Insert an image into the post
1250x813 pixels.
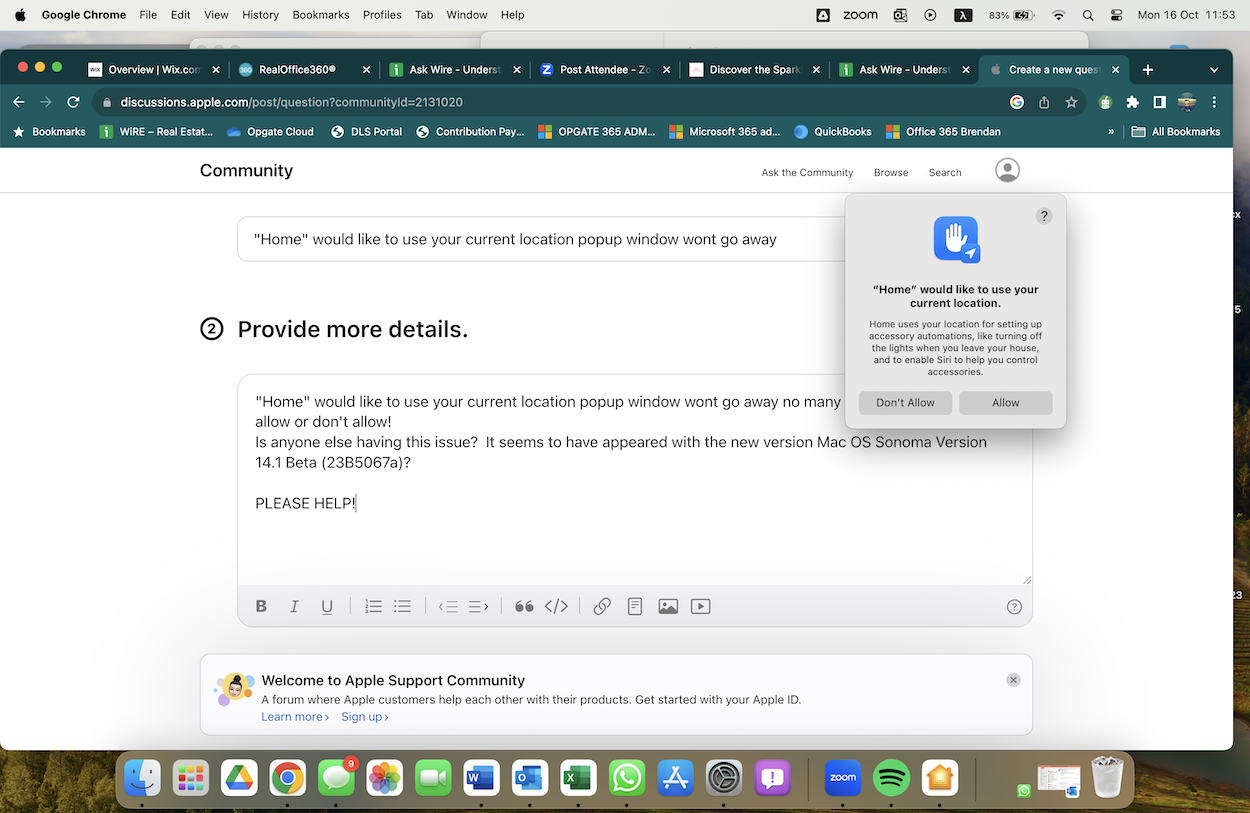[x=668, y=606]
